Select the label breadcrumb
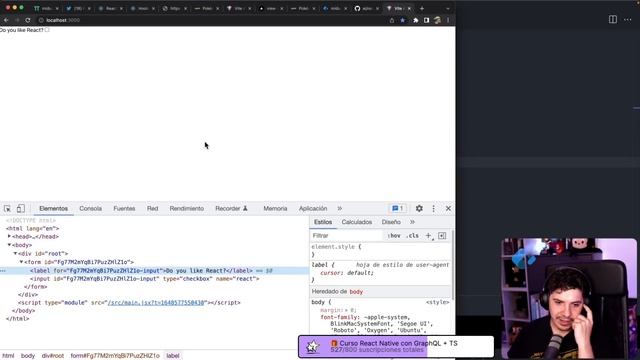The image size is (640, 360). pos(173,356)
